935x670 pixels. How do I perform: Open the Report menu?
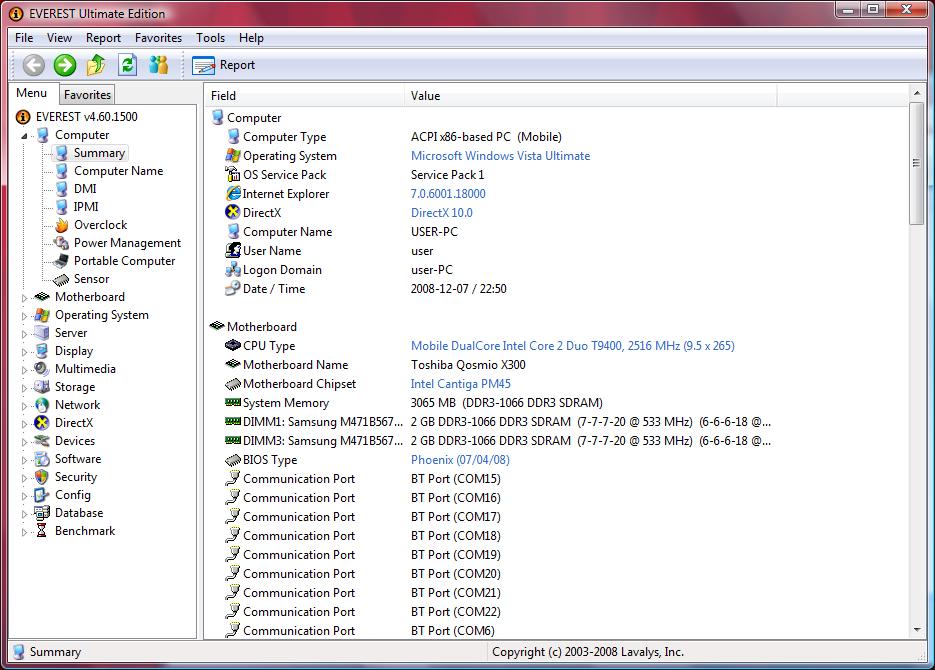tap(103, 38)
